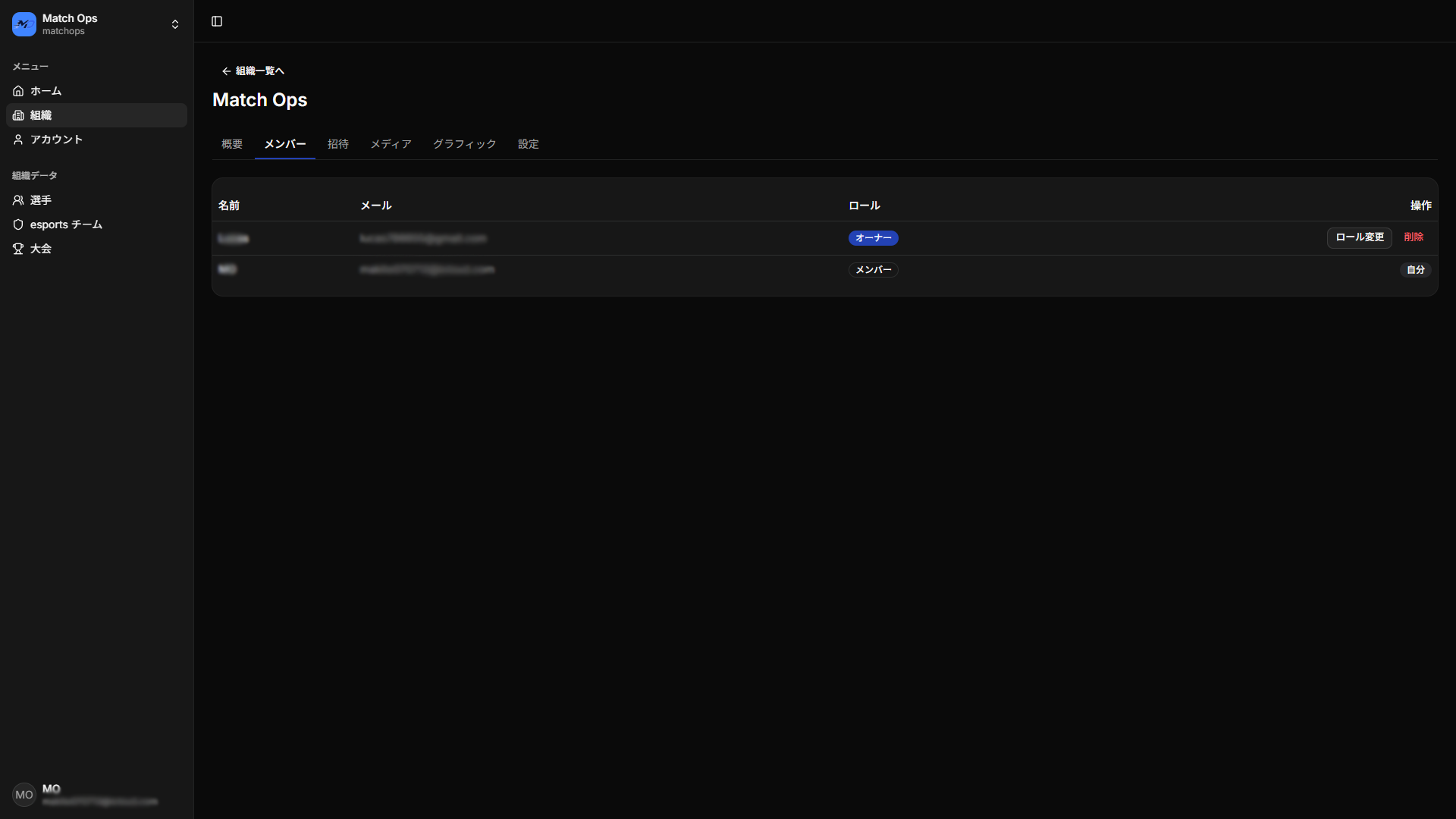Click the 名前 column header
The height and width of the screenshot is (819, 1456).
pyautogui.click(x=229, y=206)
